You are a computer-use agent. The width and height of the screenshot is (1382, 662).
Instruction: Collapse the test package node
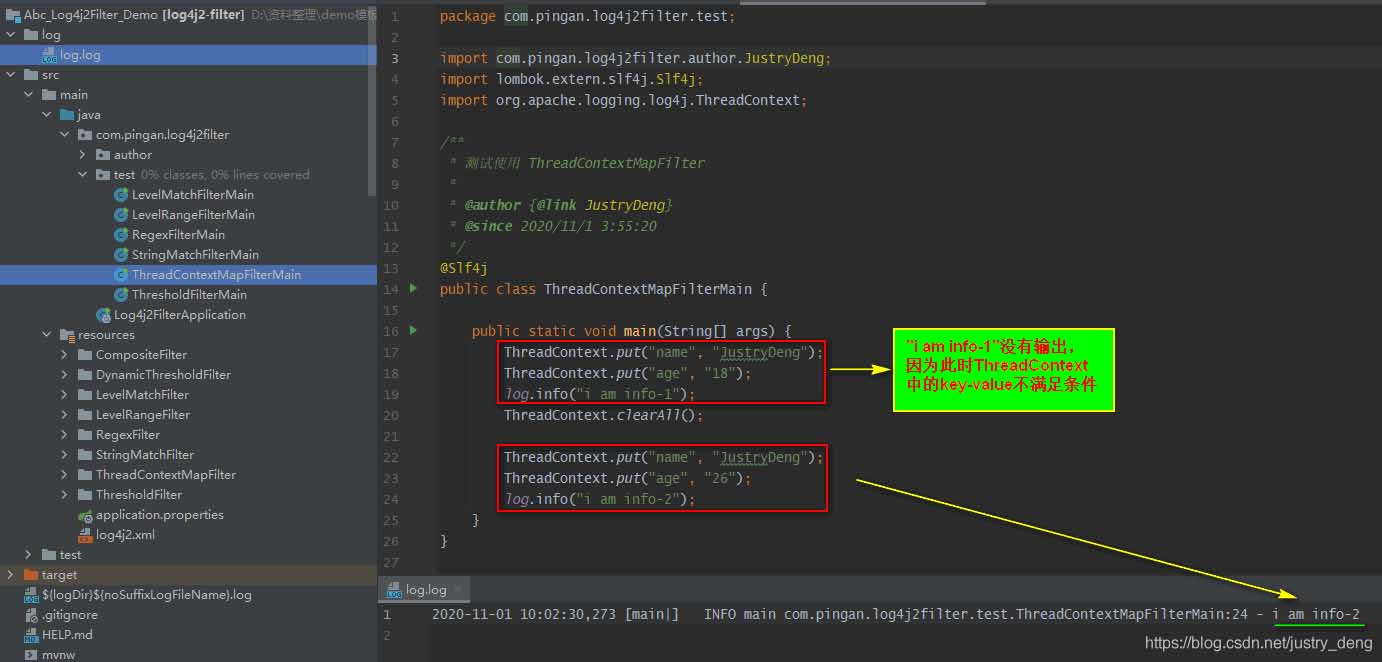pos(82,175)
